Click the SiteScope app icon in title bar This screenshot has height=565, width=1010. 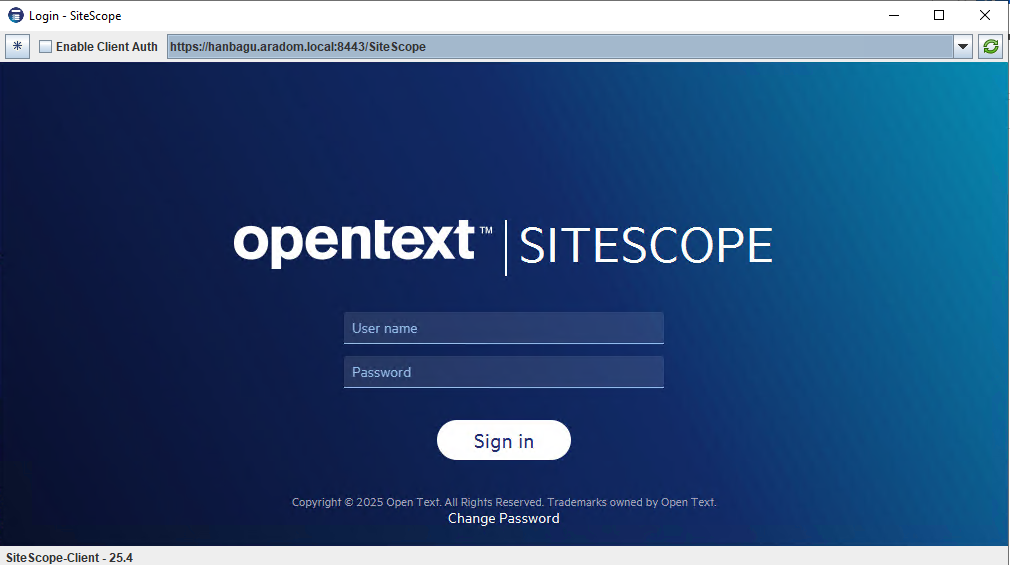point(15,15)
